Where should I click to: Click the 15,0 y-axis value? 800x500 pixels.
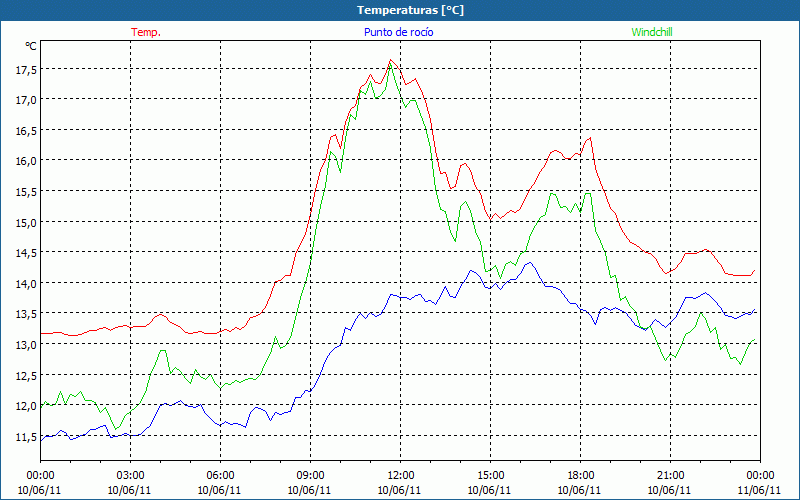click(26, 222)
